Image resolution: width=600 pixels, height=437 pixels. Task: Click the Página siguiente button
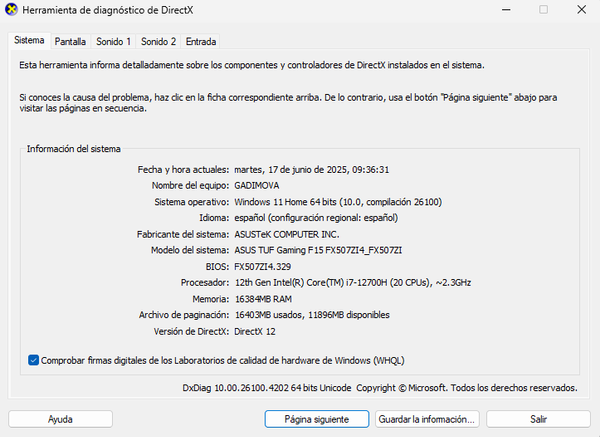click(x=316, y=419)
